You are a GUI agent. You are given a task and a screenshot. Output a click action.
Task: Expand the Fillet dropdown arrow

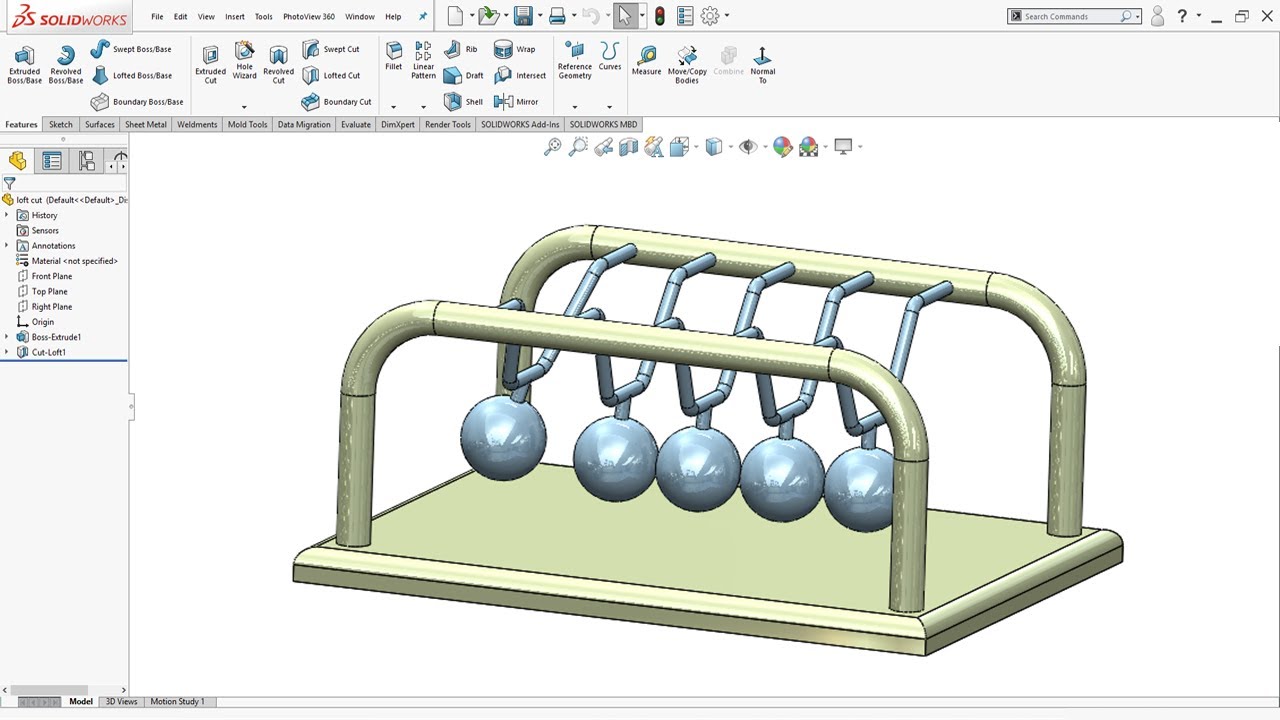[394, 107]
